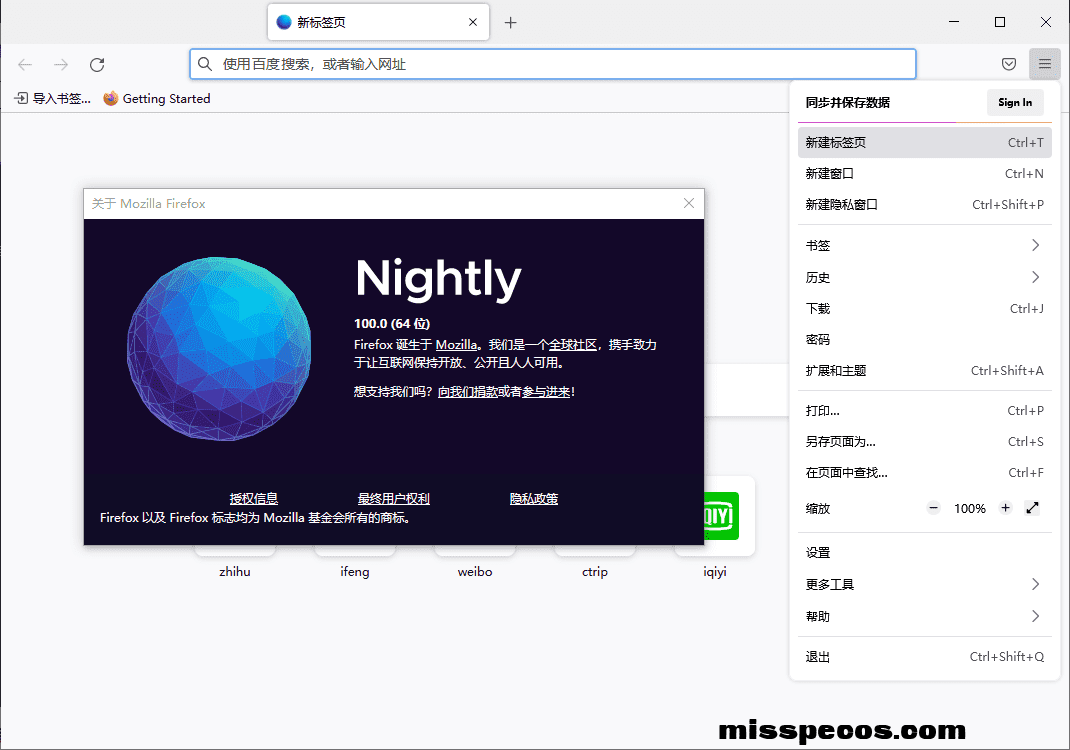The height and width of the screenshot is (750, 1070).
Task: Click the minus button to decrease zoom
Action: 933,508
